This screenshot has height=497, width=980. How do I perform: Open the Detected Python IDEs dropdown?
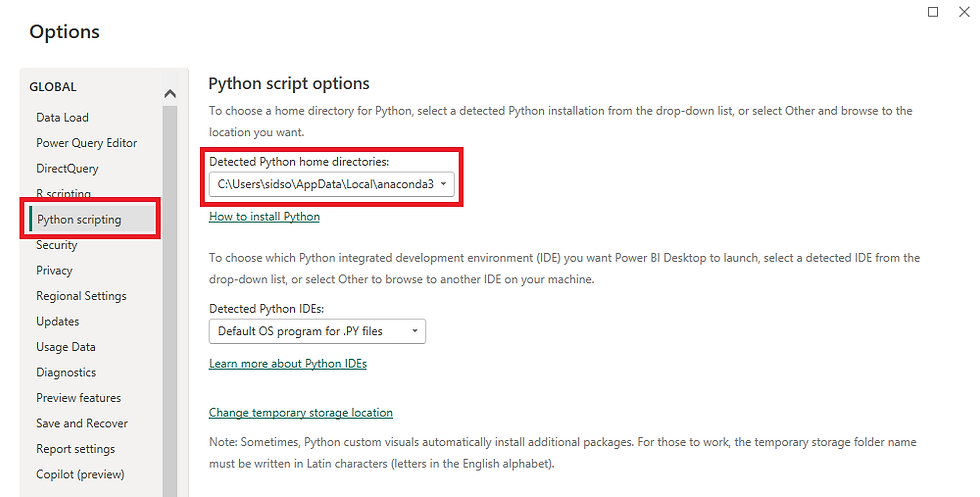pyautogui.click(x=317, y=331)
